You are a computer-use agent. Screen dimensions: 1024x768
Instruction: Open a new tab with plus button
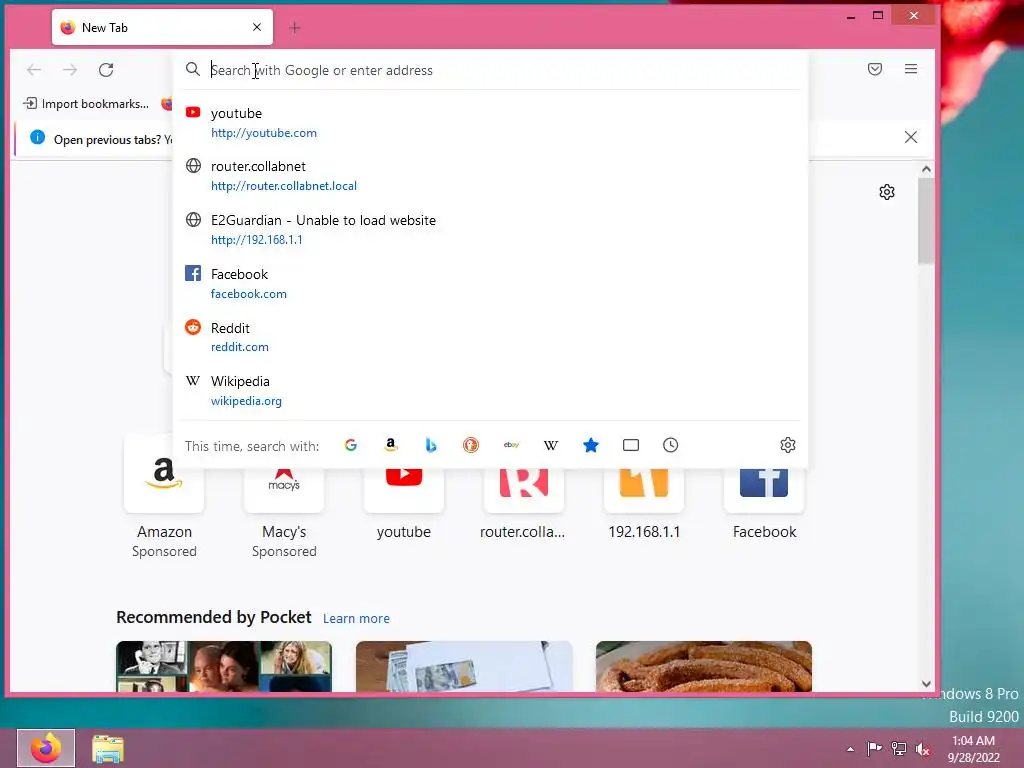pyautogui.click(x=295, y=28)
